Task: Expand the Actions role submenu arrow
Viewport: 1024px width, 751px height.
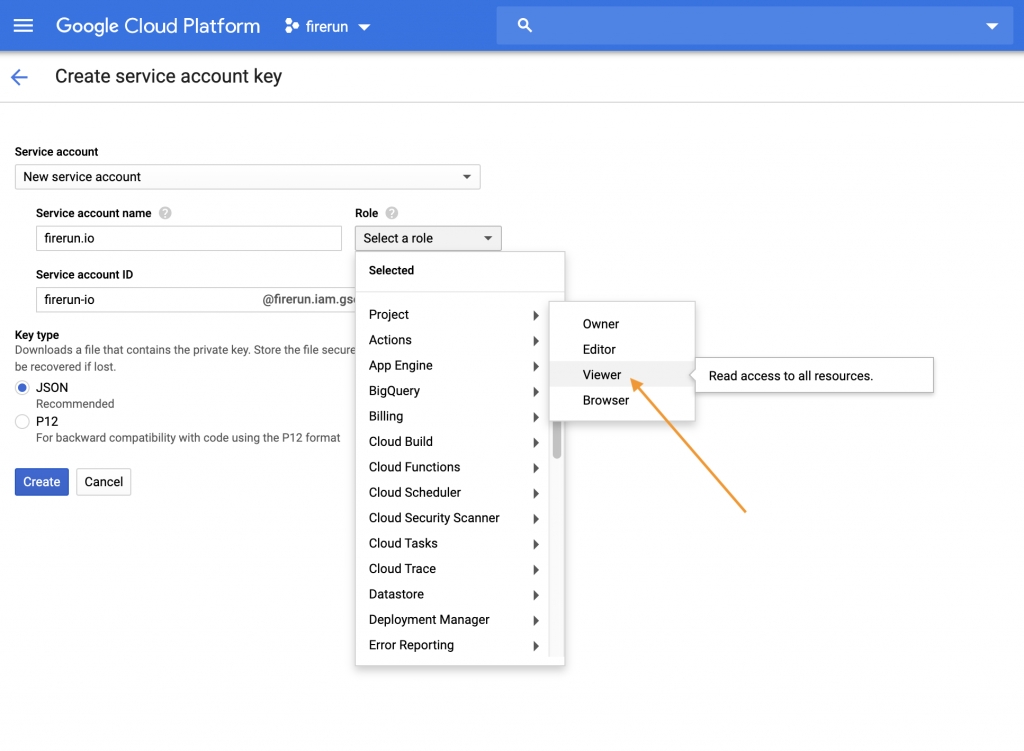Action: [536, 341]
